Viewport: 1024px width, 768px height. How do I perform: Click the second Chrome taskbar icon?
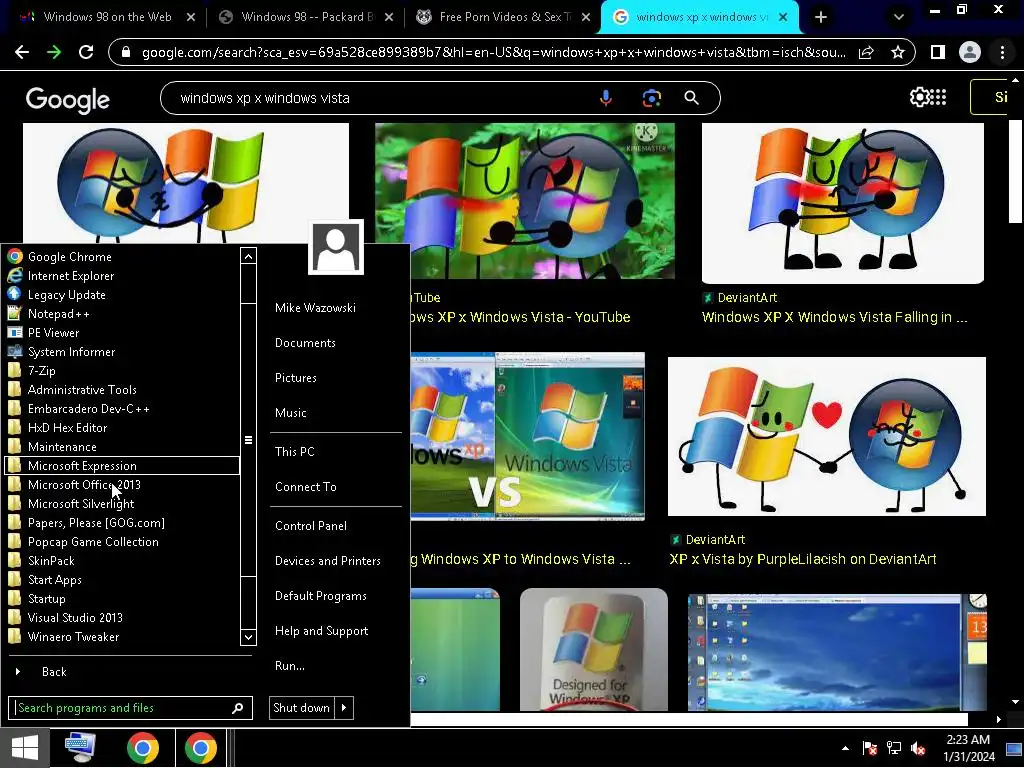click(x=200, y=748)
